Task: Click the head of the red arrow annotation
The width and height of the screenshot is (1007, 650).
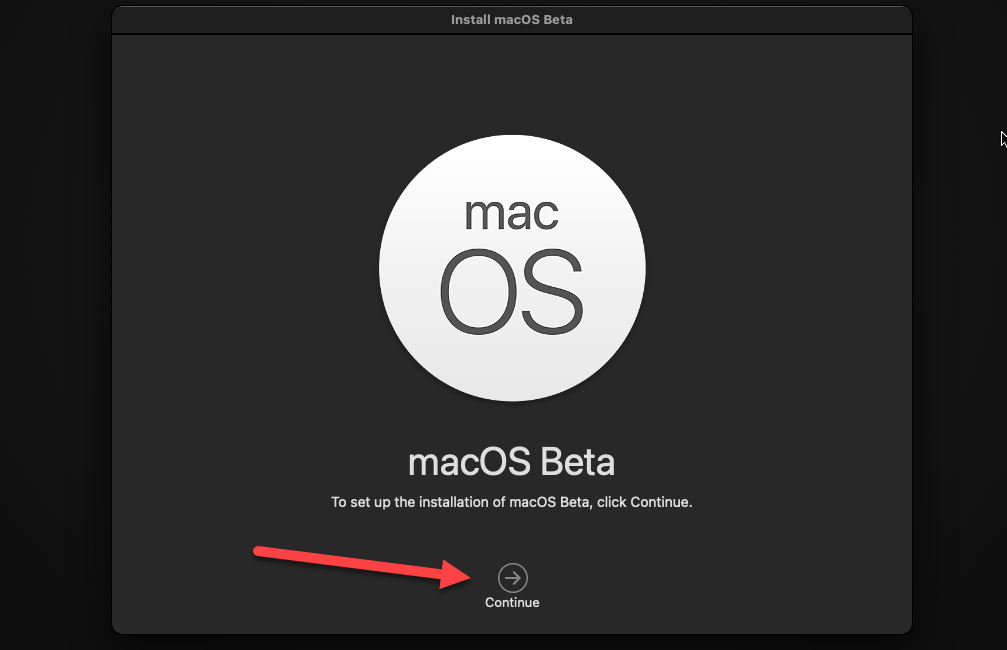Action: (x=466, y=576)
